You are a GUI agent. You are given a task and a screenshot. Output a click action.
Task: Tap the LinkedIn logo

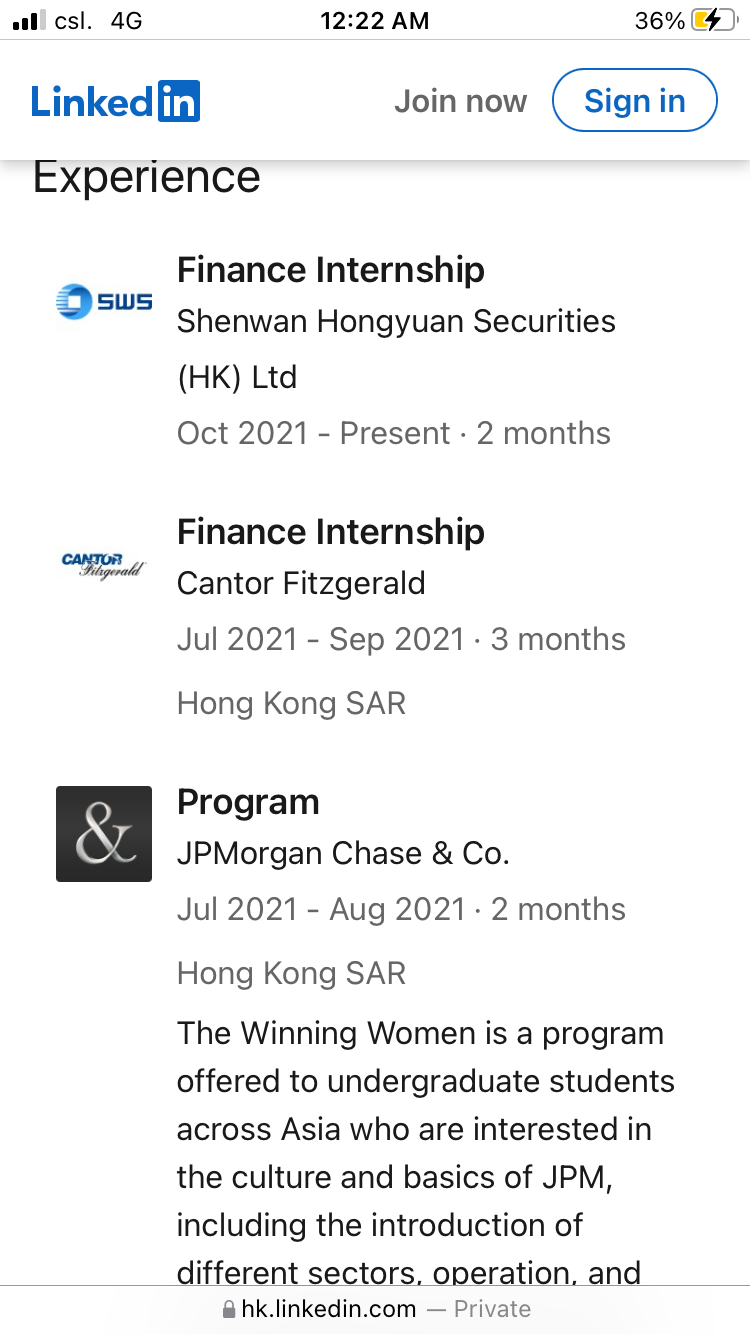116,101
